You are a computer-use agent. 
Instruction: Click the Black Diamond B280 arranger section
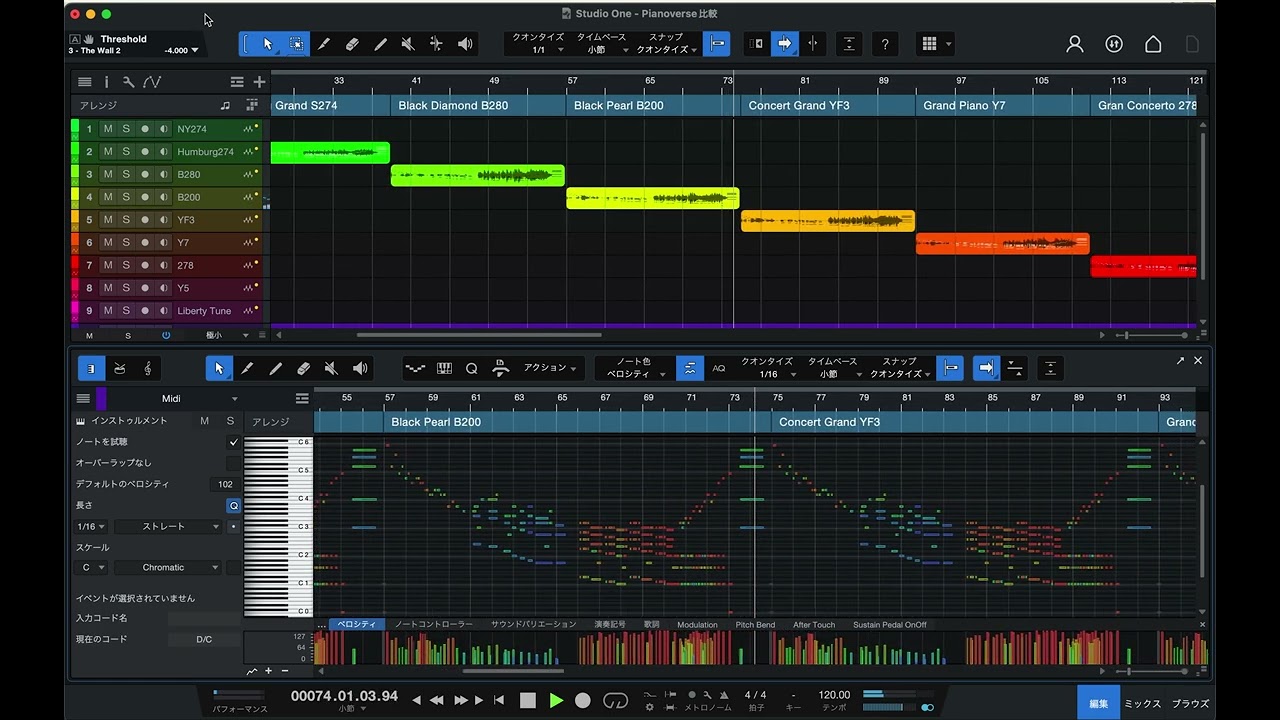coord(478,105)
